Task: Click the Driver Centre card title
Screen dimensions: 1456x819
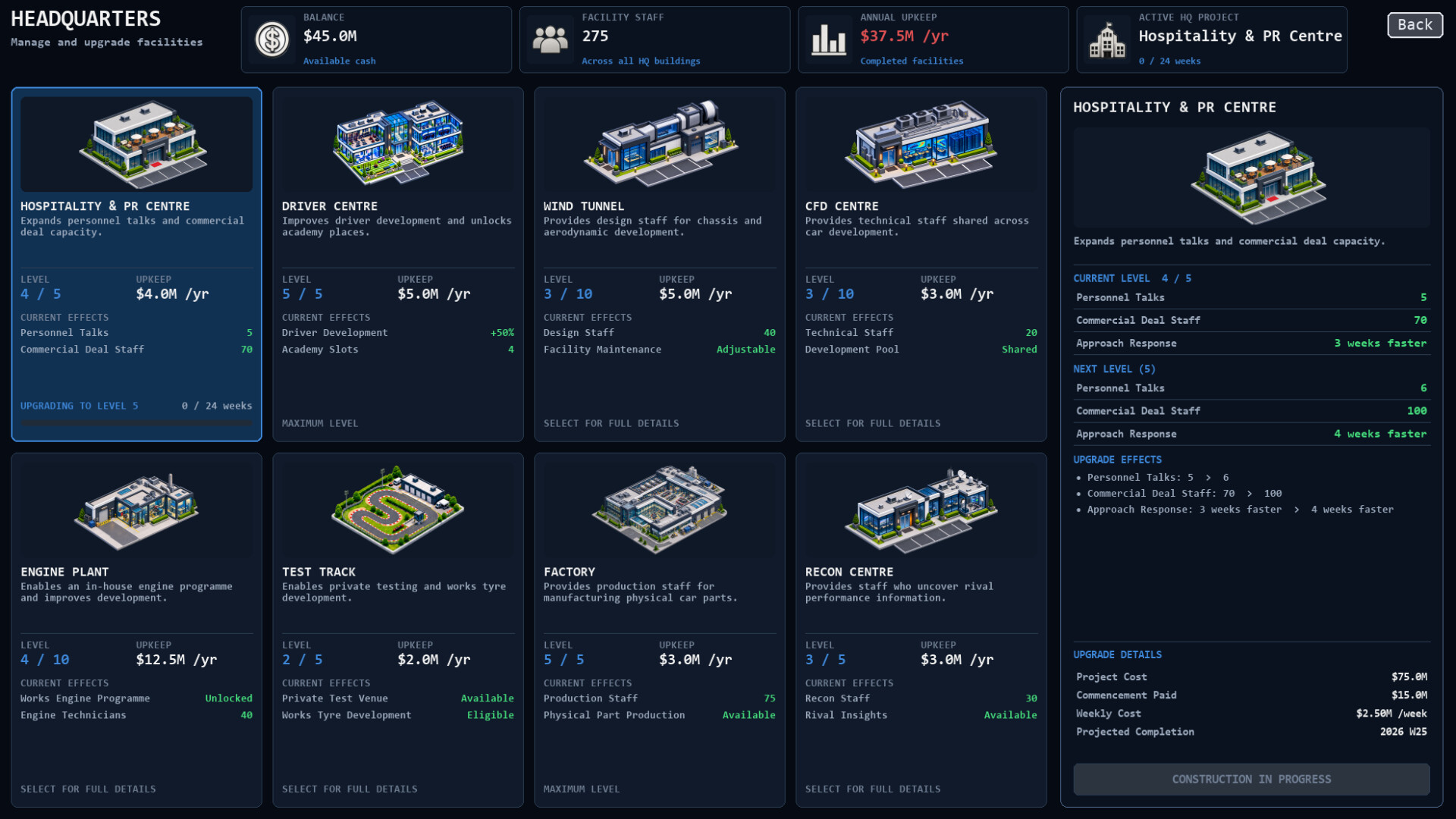Action: [x=330, y=206]
